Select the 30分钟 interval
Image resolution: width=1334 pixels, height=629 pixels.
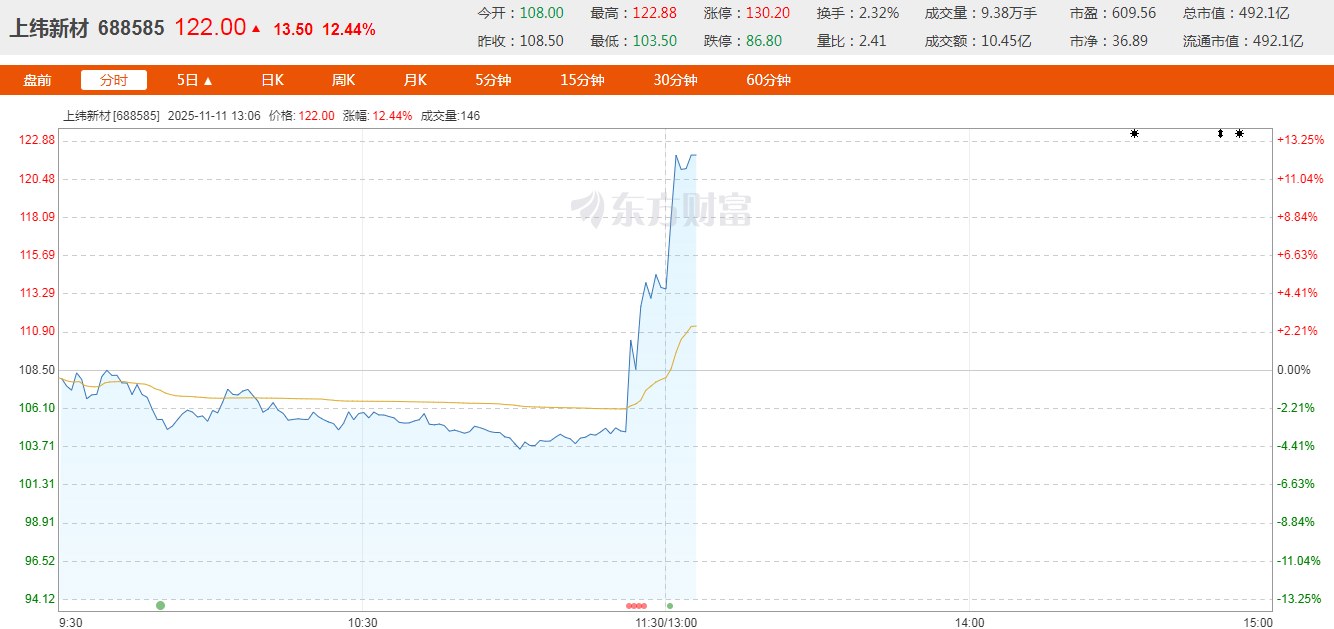(x=675, y=80)
